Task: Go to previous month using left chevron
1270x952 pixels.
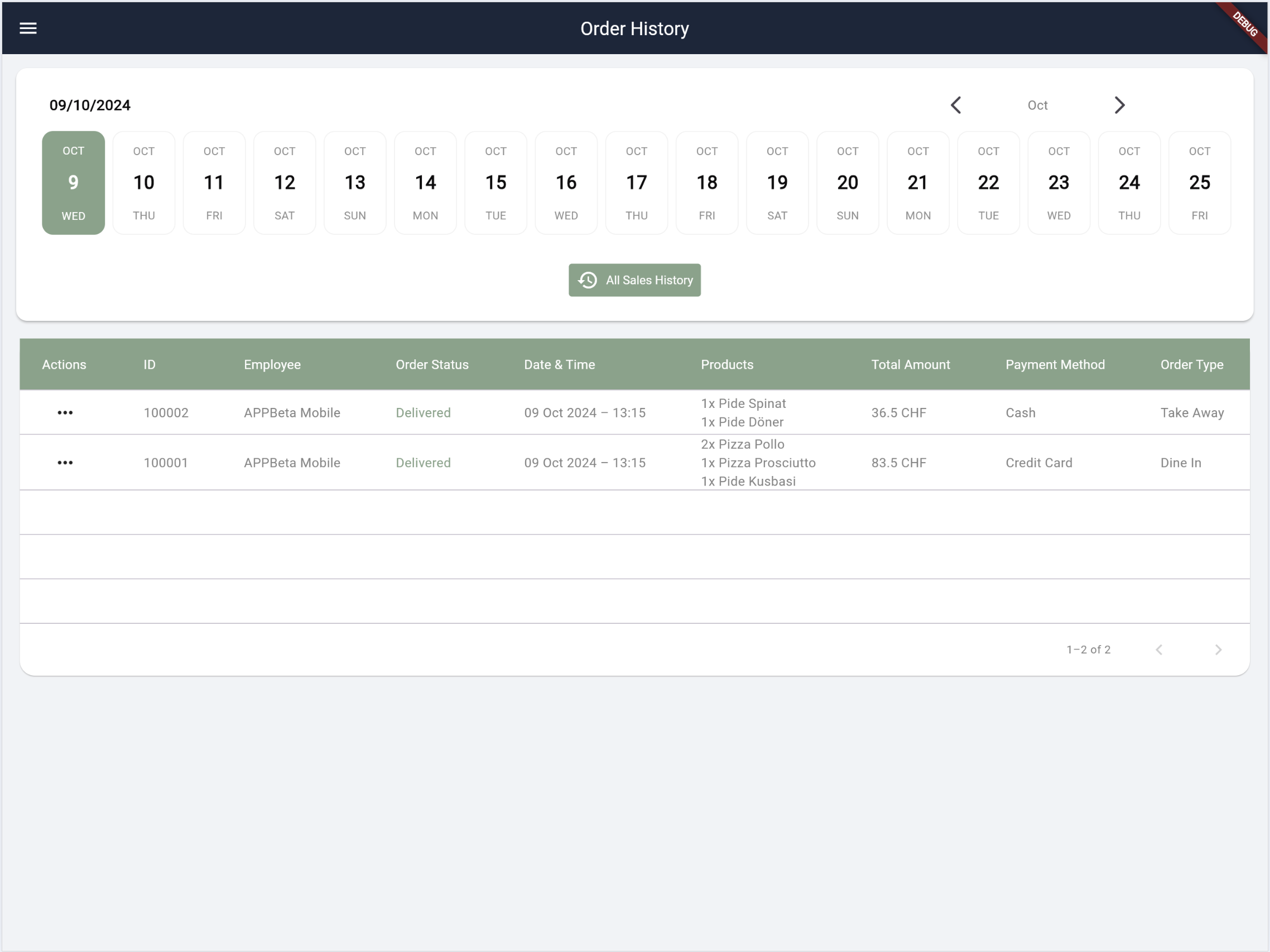Action: point(955,105)
